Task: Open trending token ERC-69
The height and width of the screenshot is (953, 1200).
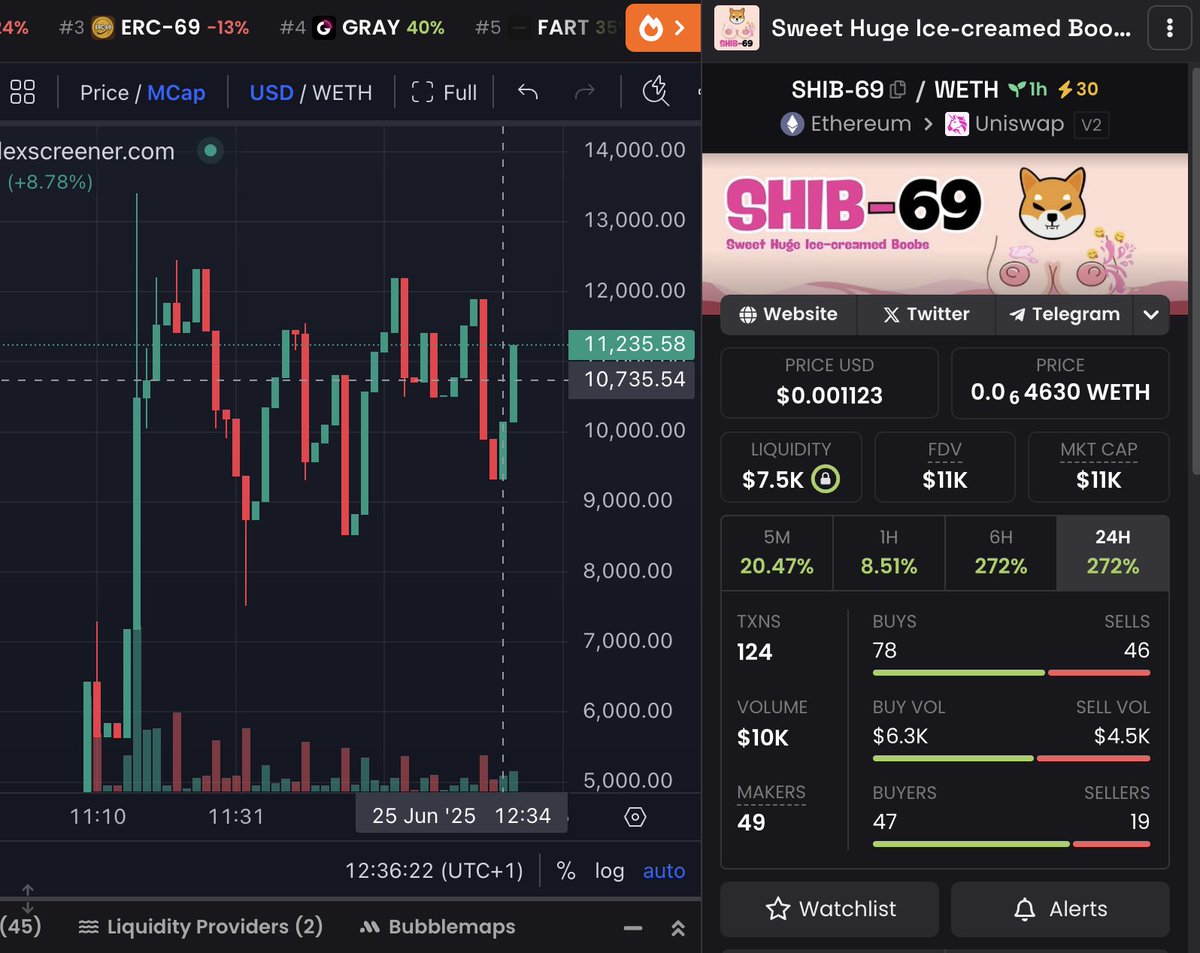Action: [169, 27]
